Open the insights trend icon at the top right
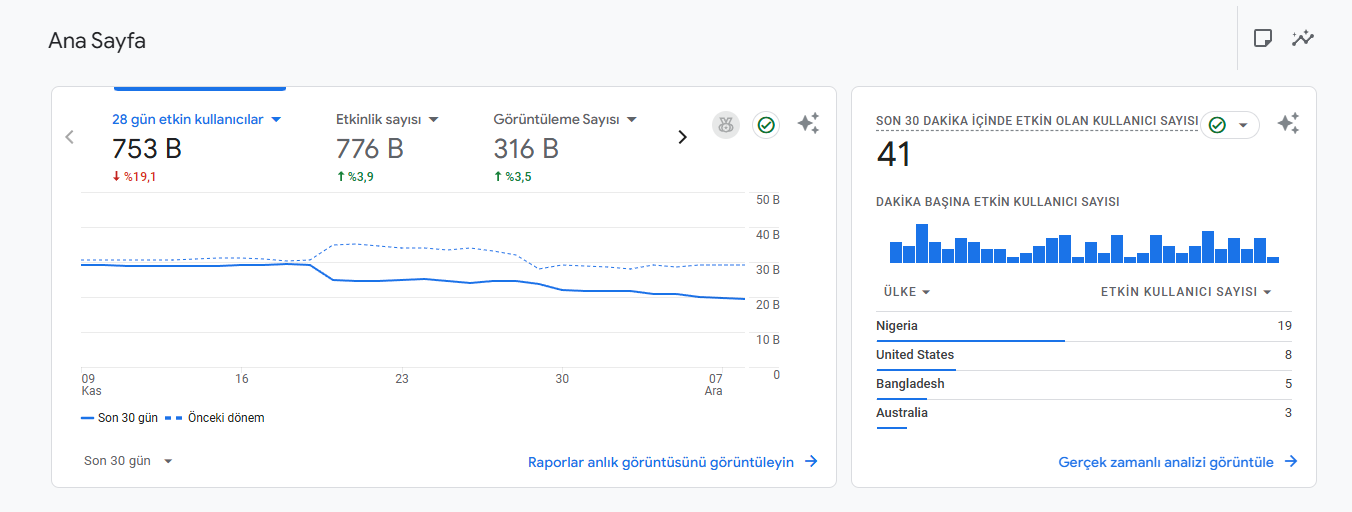This screenshot has width=1352, height=512. 1302,38
